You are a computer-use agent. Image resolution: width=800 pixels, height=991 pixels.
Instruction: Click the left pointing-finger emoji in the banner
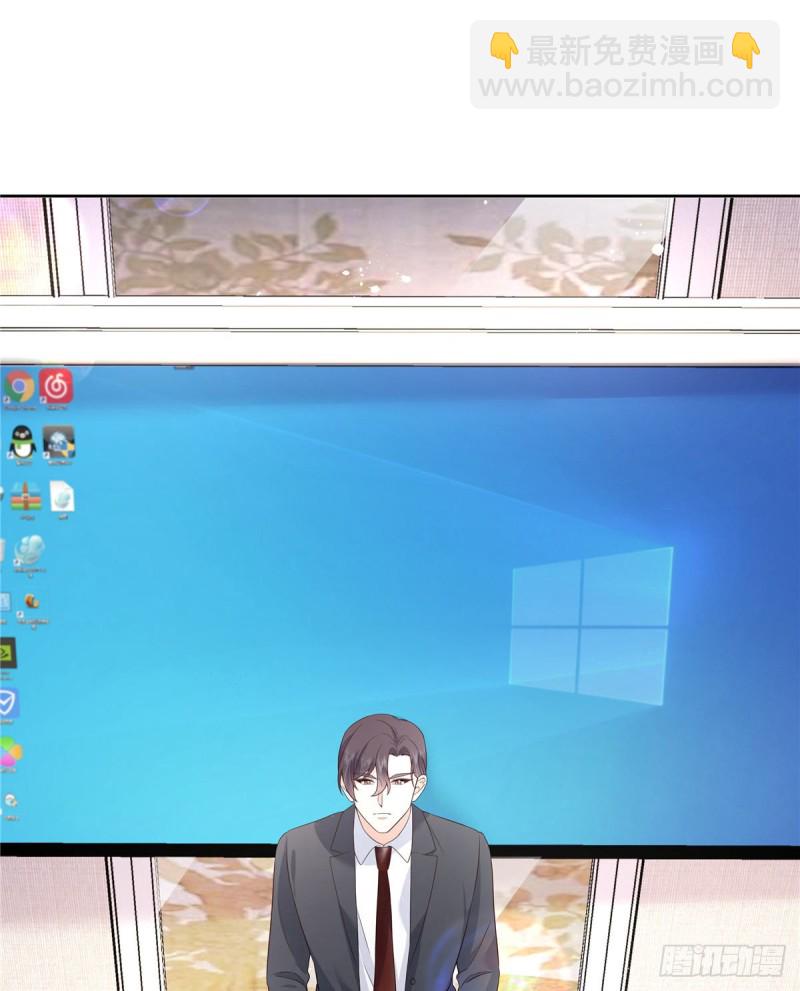point(503,51)
